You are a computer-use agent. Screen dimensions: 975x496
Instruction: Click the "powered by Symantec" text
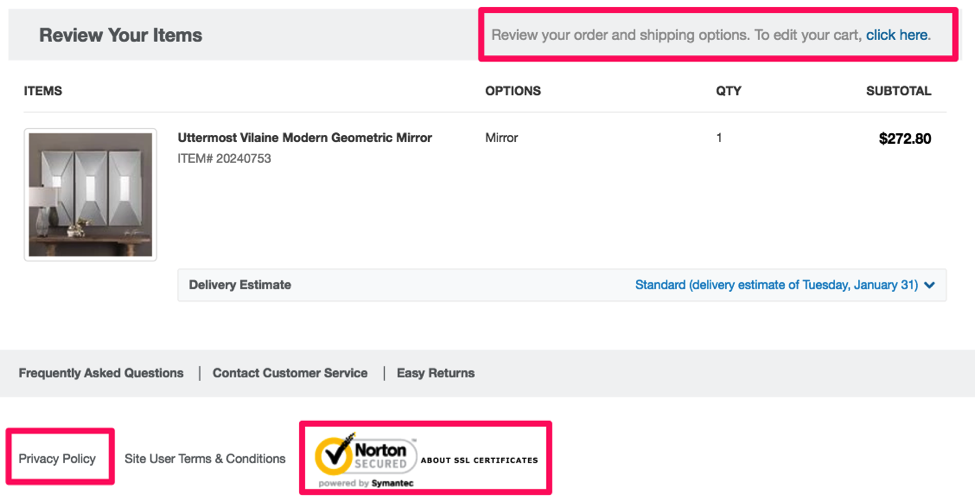coord(366,483)
